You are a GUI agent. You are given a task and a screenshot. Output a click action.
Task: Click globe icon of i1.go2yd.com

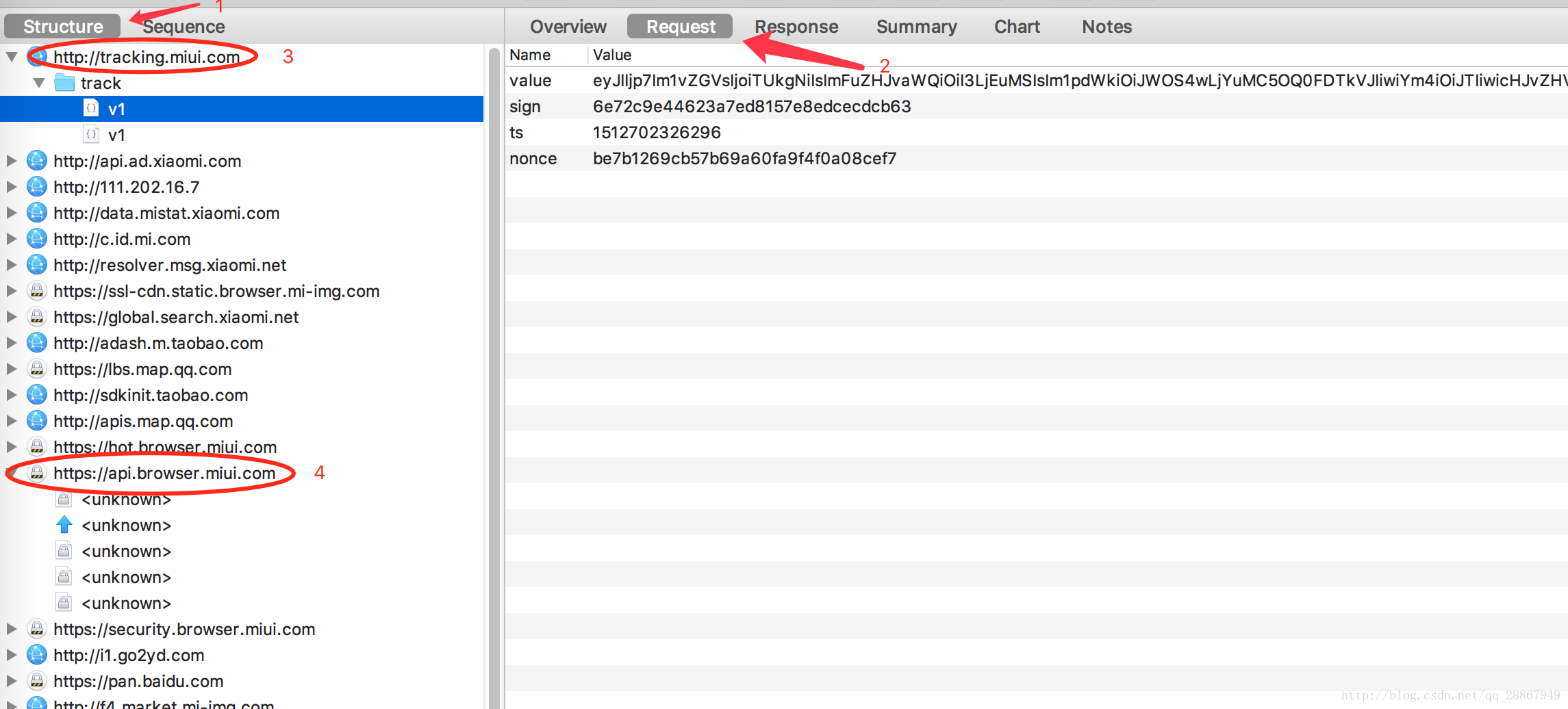point(37,655)
